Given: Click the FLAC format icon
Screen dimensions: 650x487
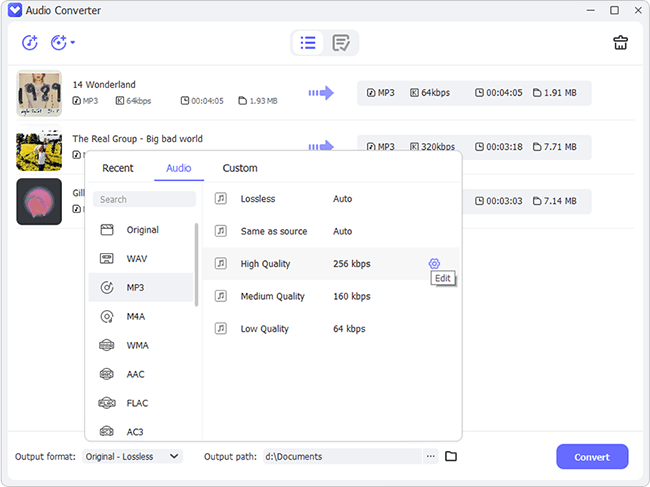Looking at the screenshot, I should 107,403.
